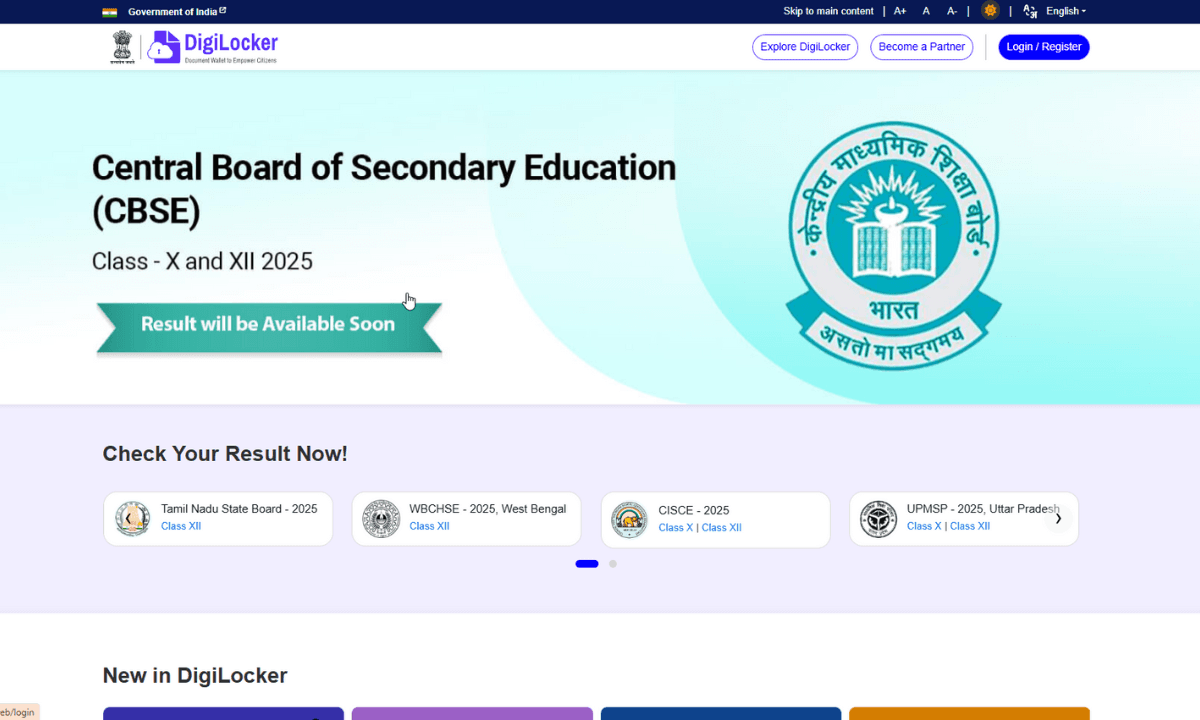Open UPMSP Class X result link
The height and width of the screenshot is (720, 1200).
click(924, 526)
